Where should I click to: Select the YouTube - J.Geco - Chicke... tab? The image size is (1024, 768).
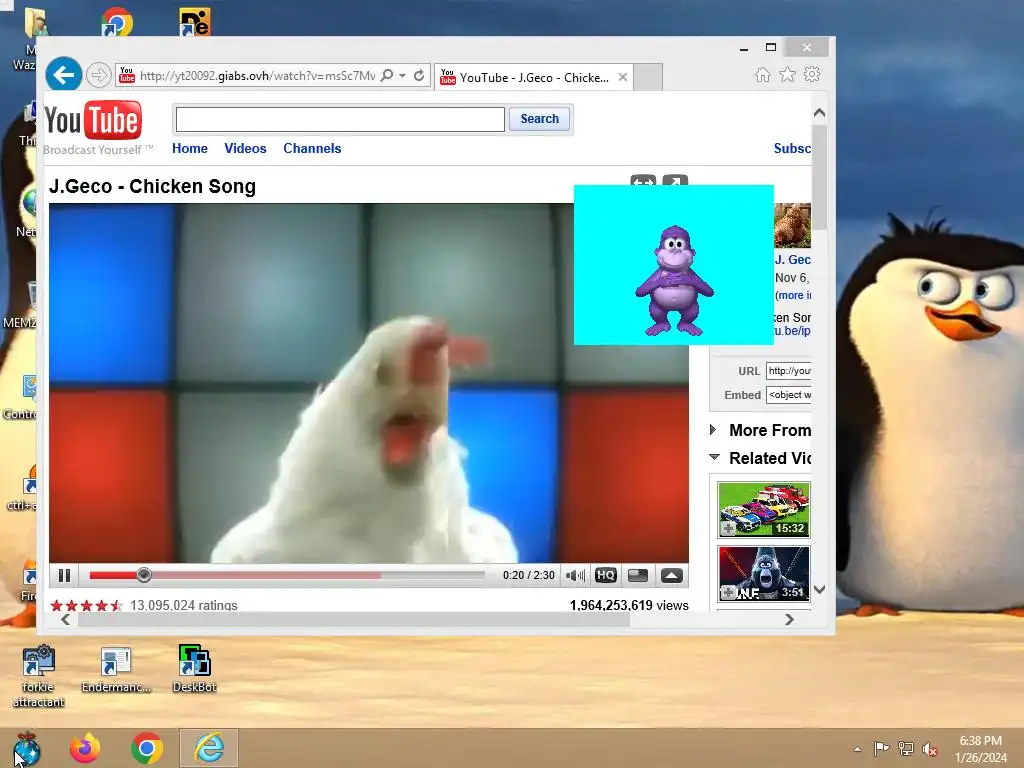[x=534, y=77]
